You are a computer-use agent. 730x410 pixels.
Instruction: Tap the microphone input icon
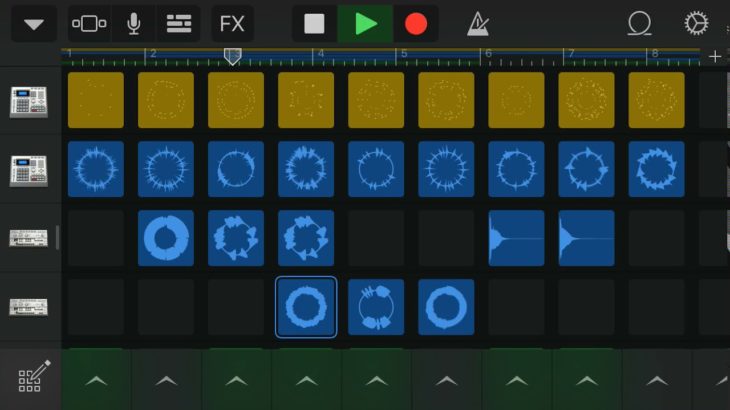134,24
